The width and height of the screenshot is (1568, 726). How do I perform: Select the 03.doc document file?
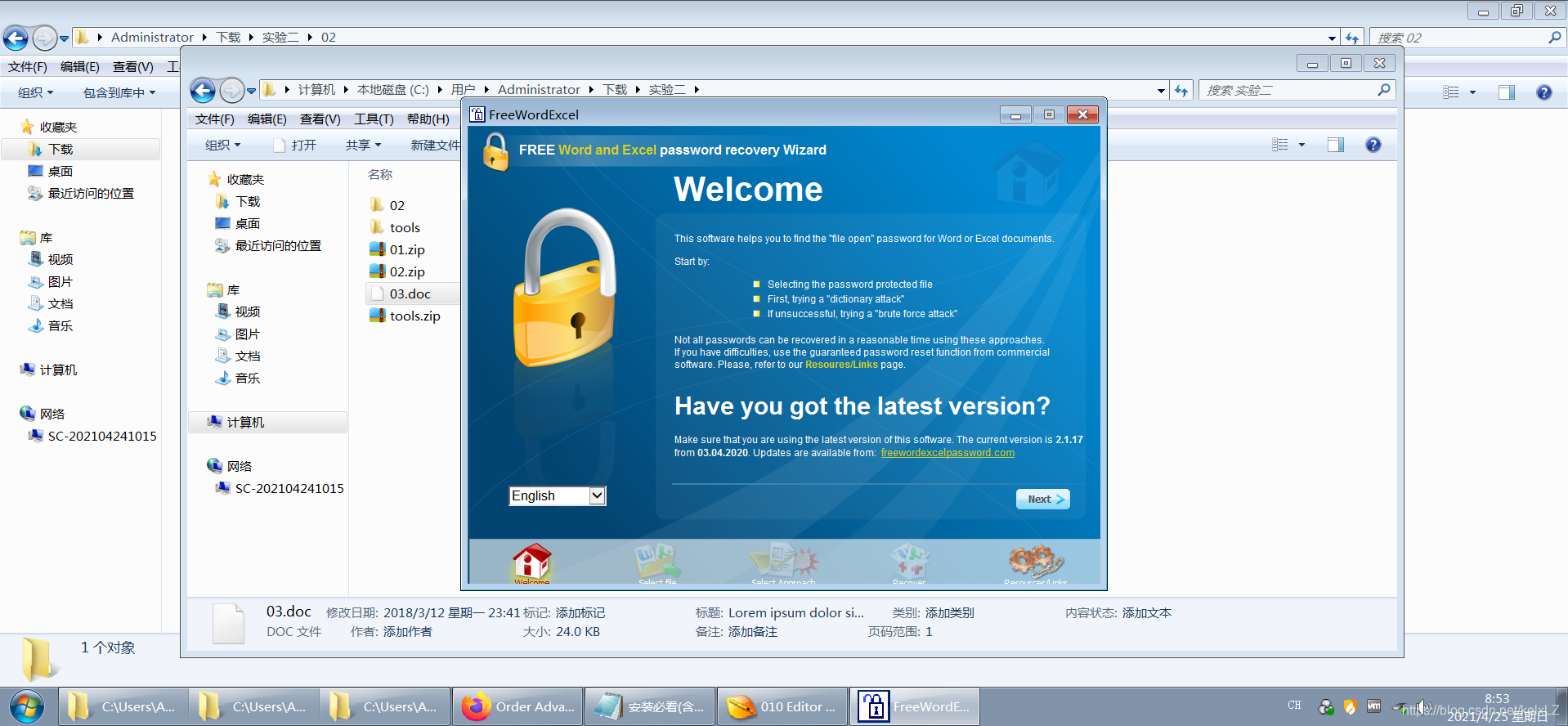[401, 294]
